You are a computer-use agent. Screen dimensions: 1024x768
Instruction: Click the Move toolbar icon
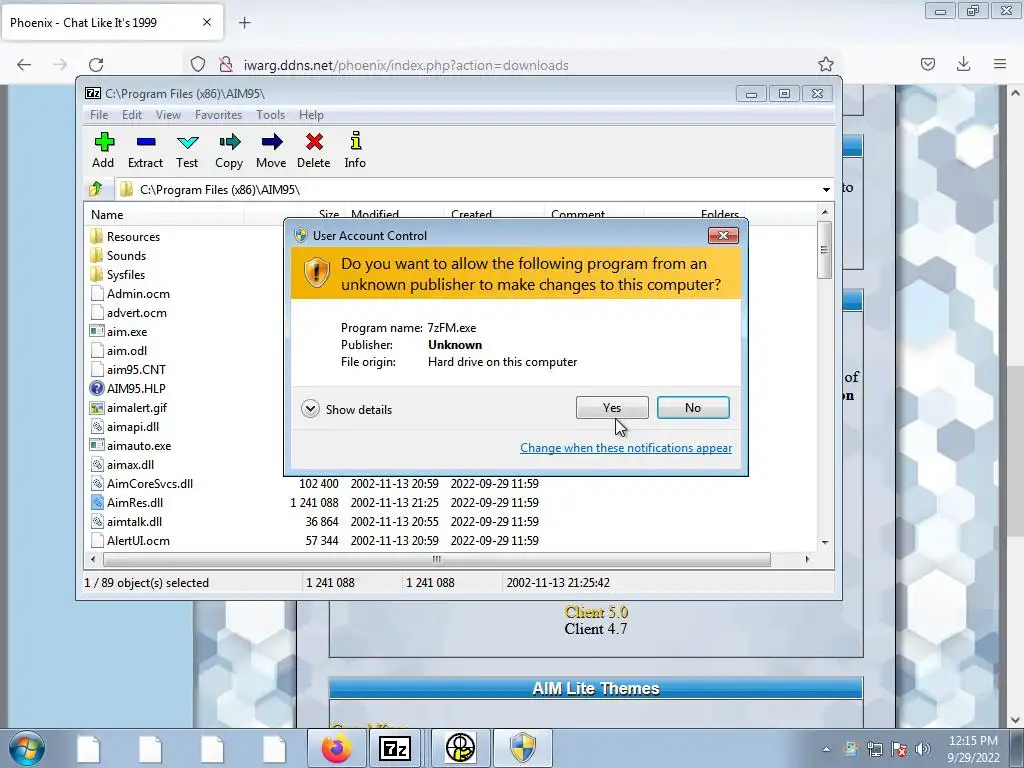[x=271, y=150]
